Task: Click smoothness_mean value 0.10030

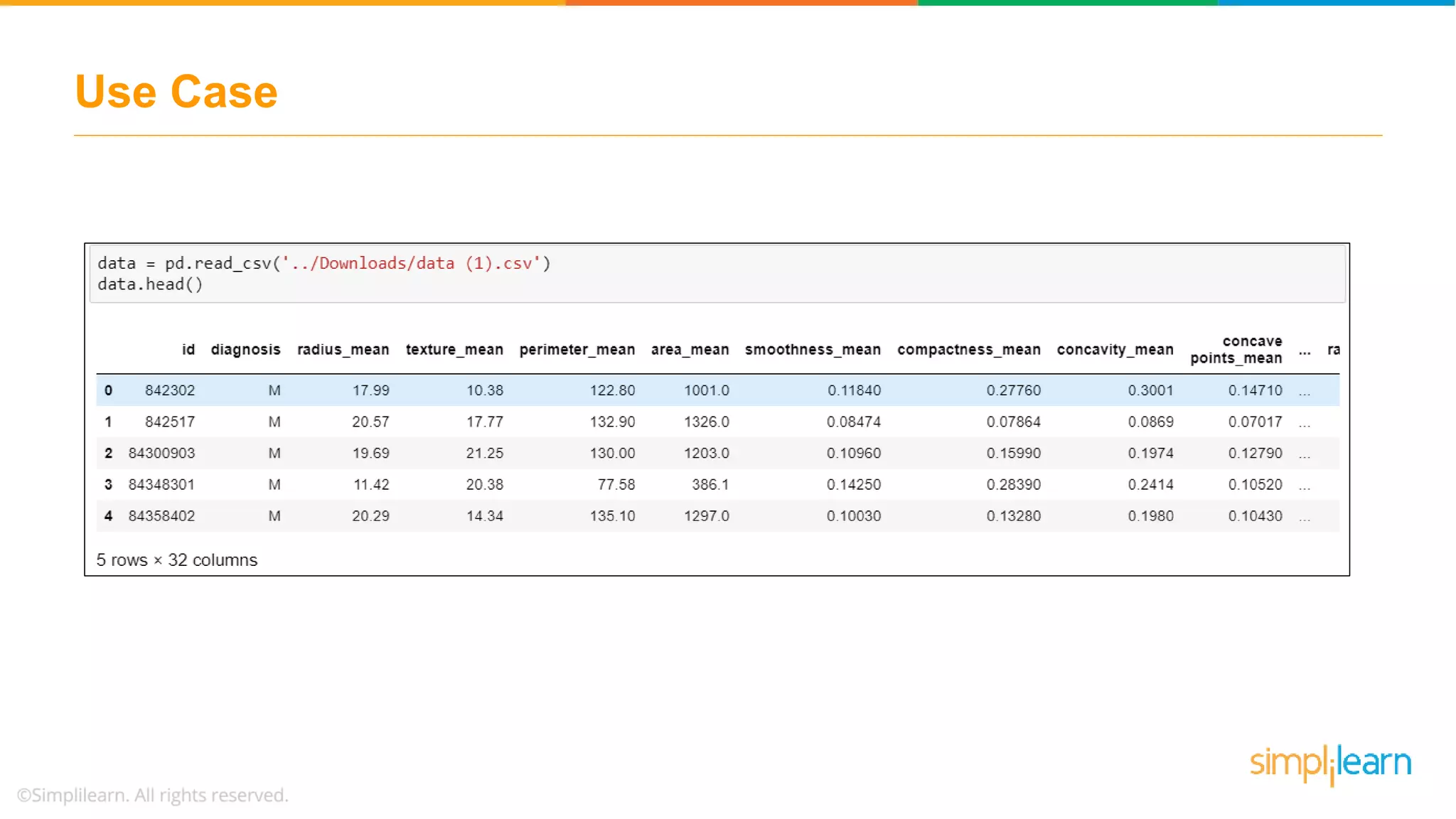Action: pyautogui.click(x=854, y=515)
